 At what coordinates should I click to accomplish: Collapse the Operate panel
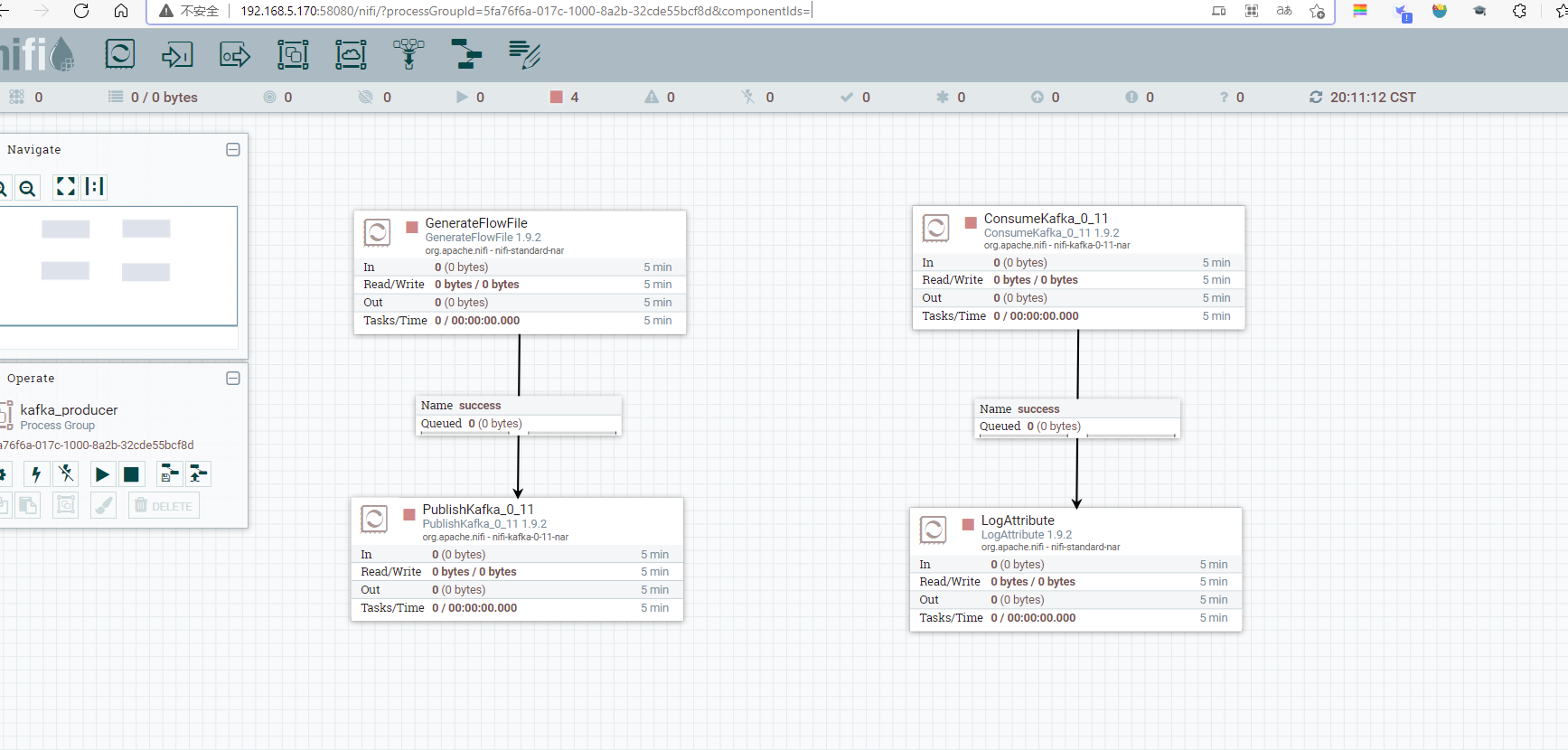click(x=233, y=379)
